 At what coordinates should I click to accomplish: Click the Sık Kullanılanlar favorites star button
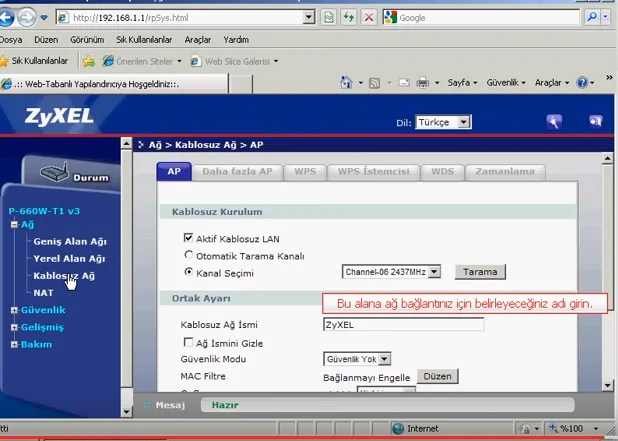34,61
